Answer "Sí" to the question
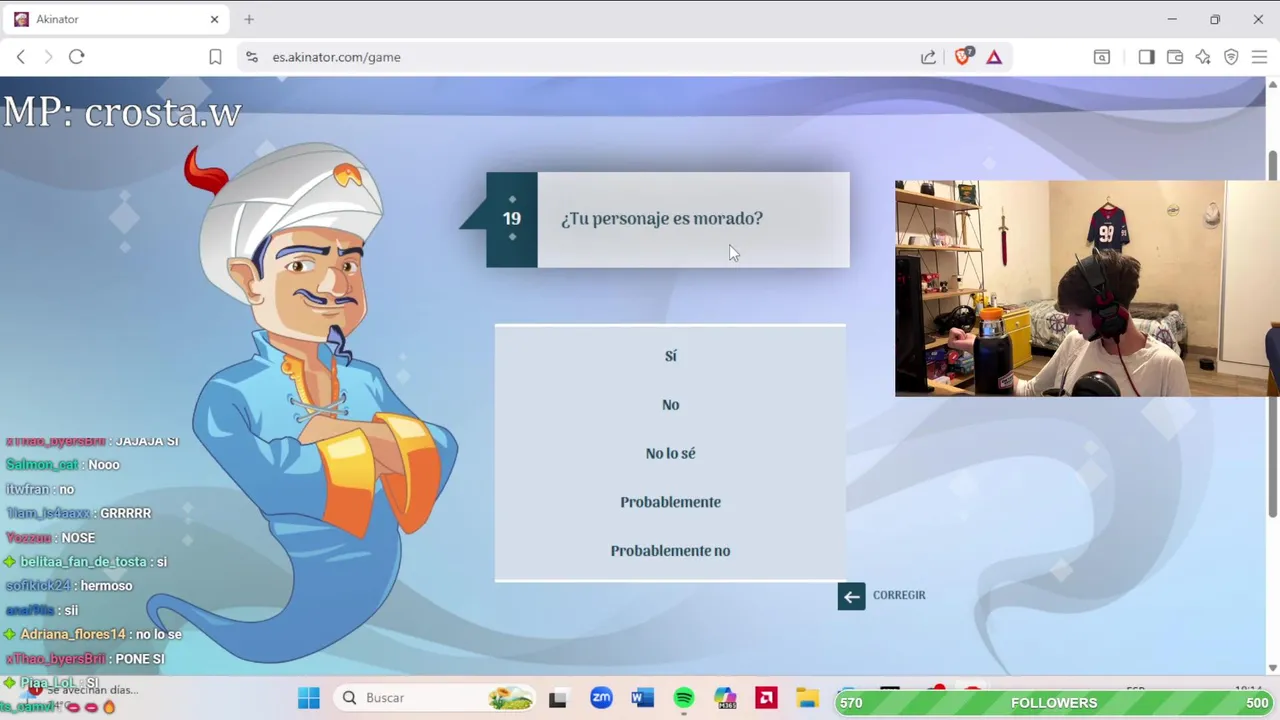Screen dimensions: 1280x720 (670, 356)
